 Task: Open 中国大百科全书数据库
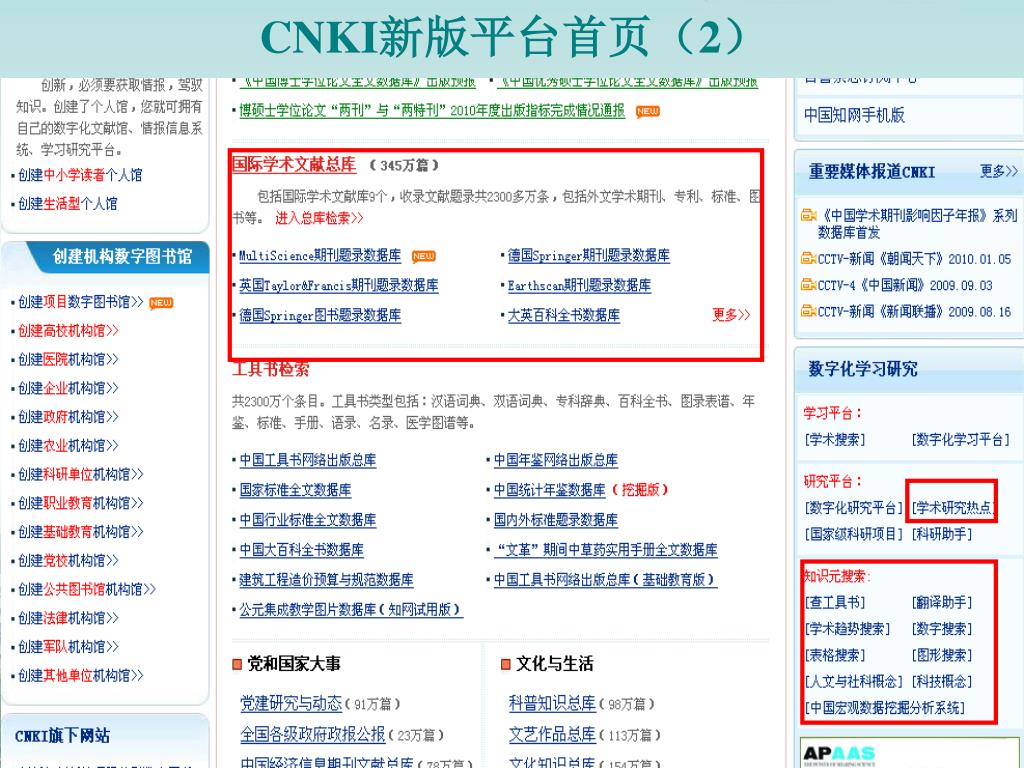301,550
